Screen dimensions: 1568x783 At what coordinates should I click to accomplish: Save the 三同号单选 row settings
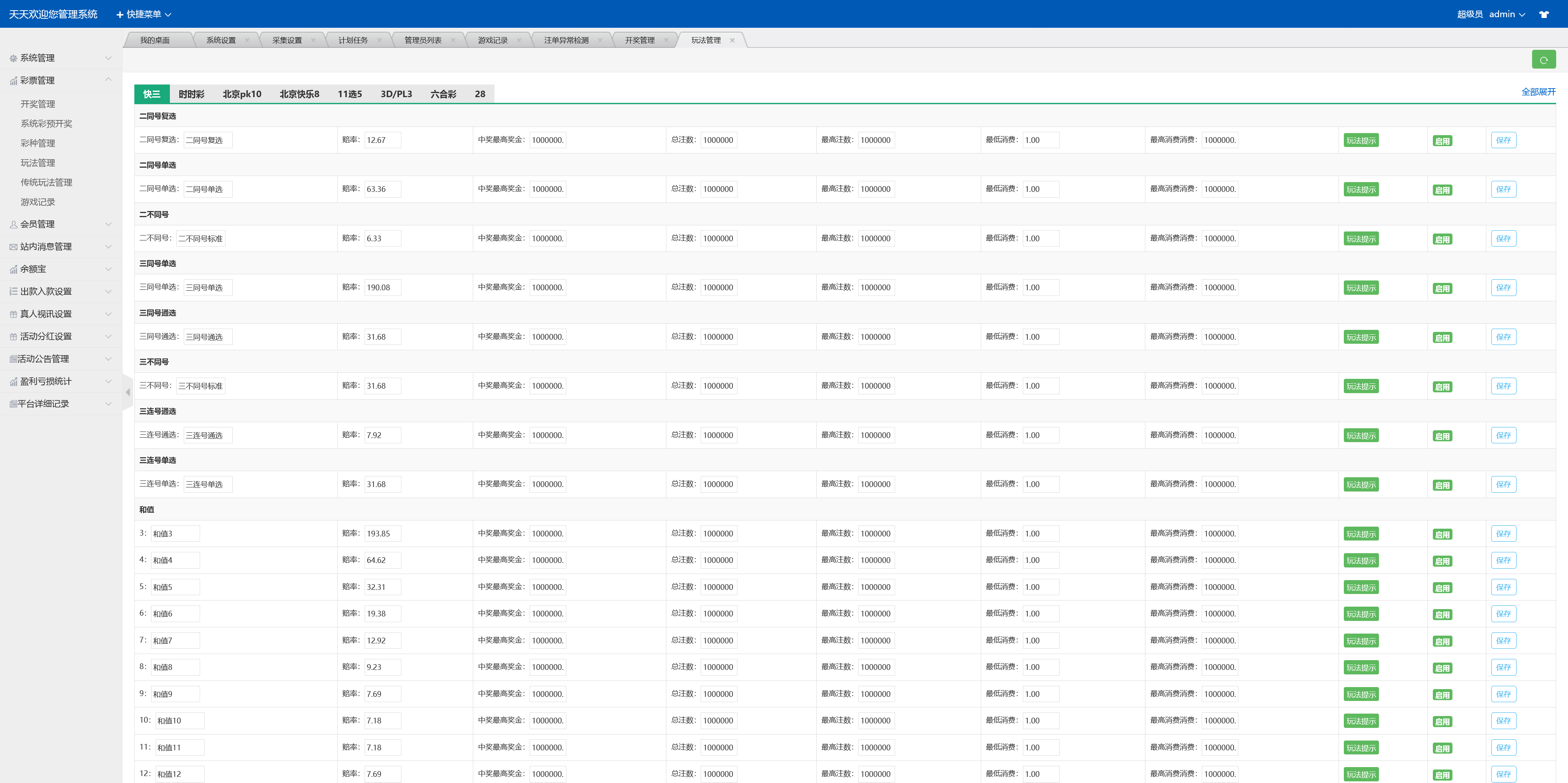click(1503, 288)
